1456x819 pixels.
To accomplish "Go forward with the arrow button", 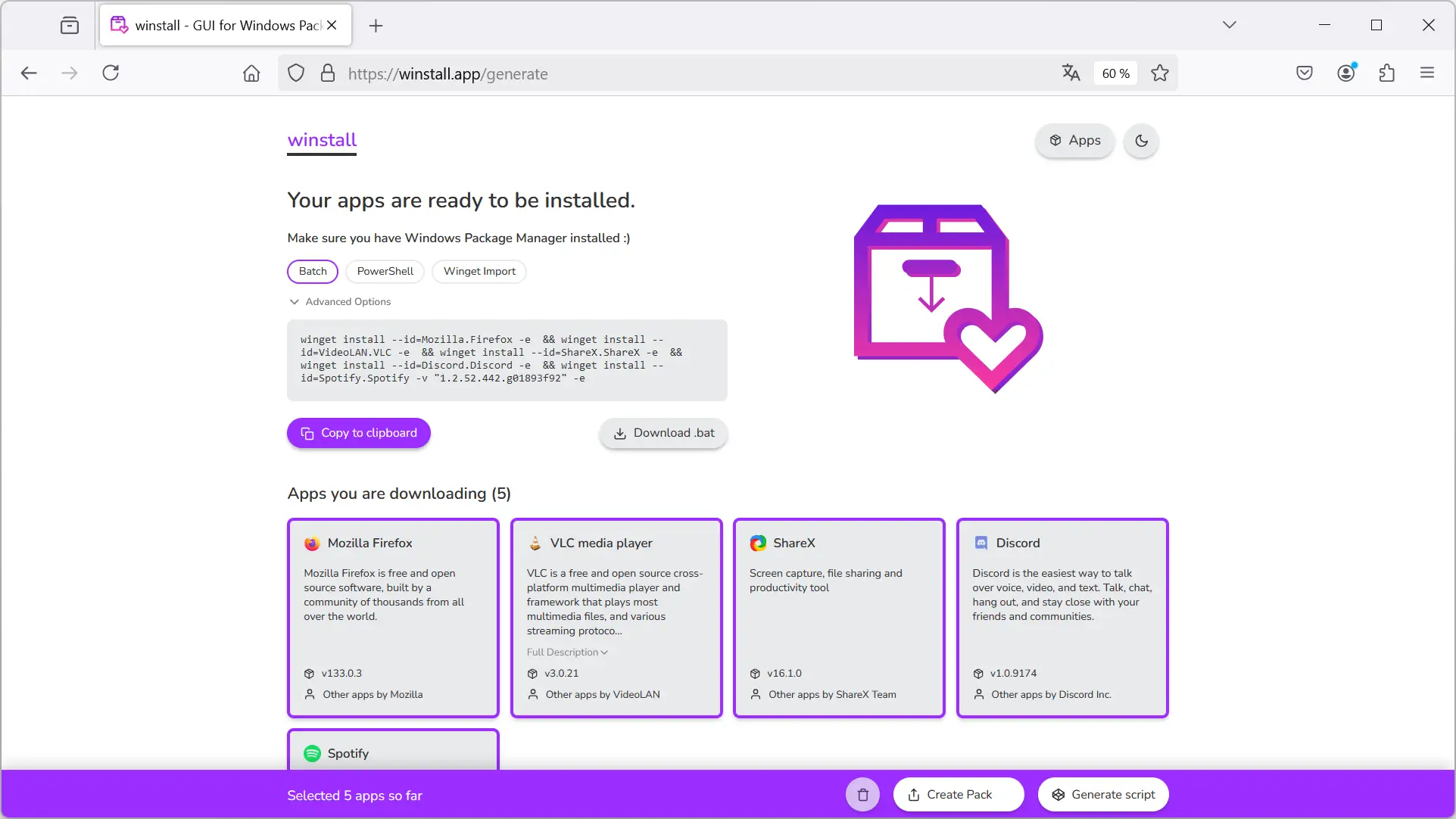I will coord(70,73).
